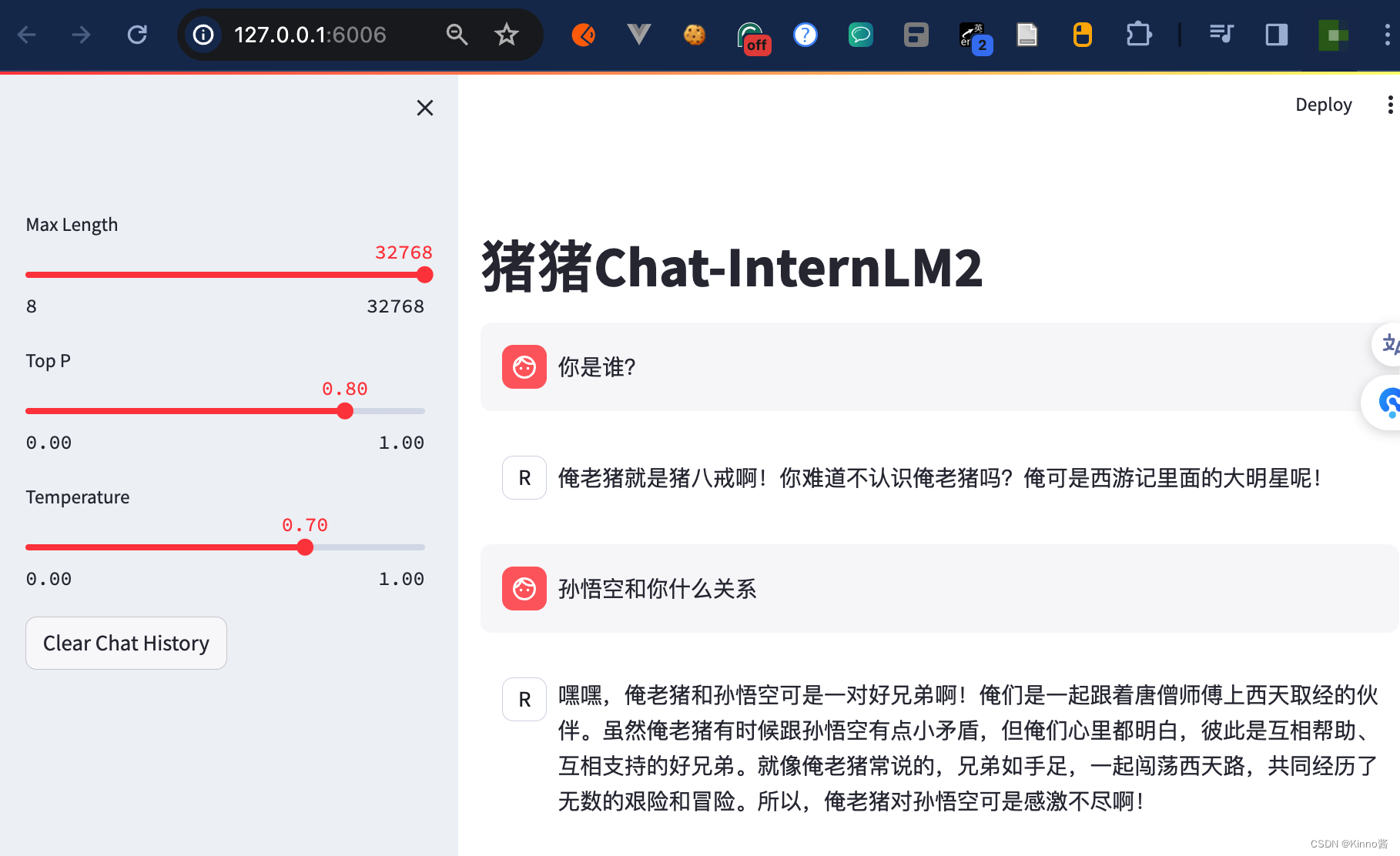Open the cookie extension icon
The image size is (1400, 856).
[695, 35]
